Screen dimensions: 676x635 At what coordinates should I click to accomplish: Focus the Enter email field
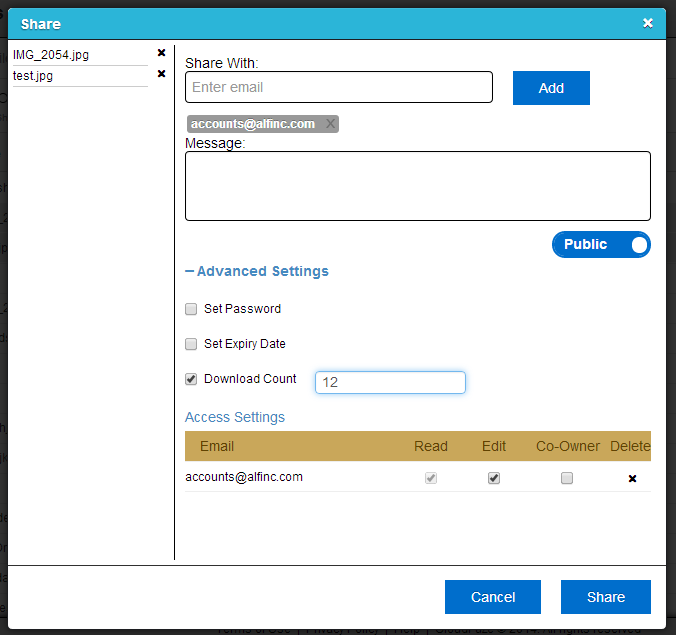pyautogui.click(x=339, y=87)
